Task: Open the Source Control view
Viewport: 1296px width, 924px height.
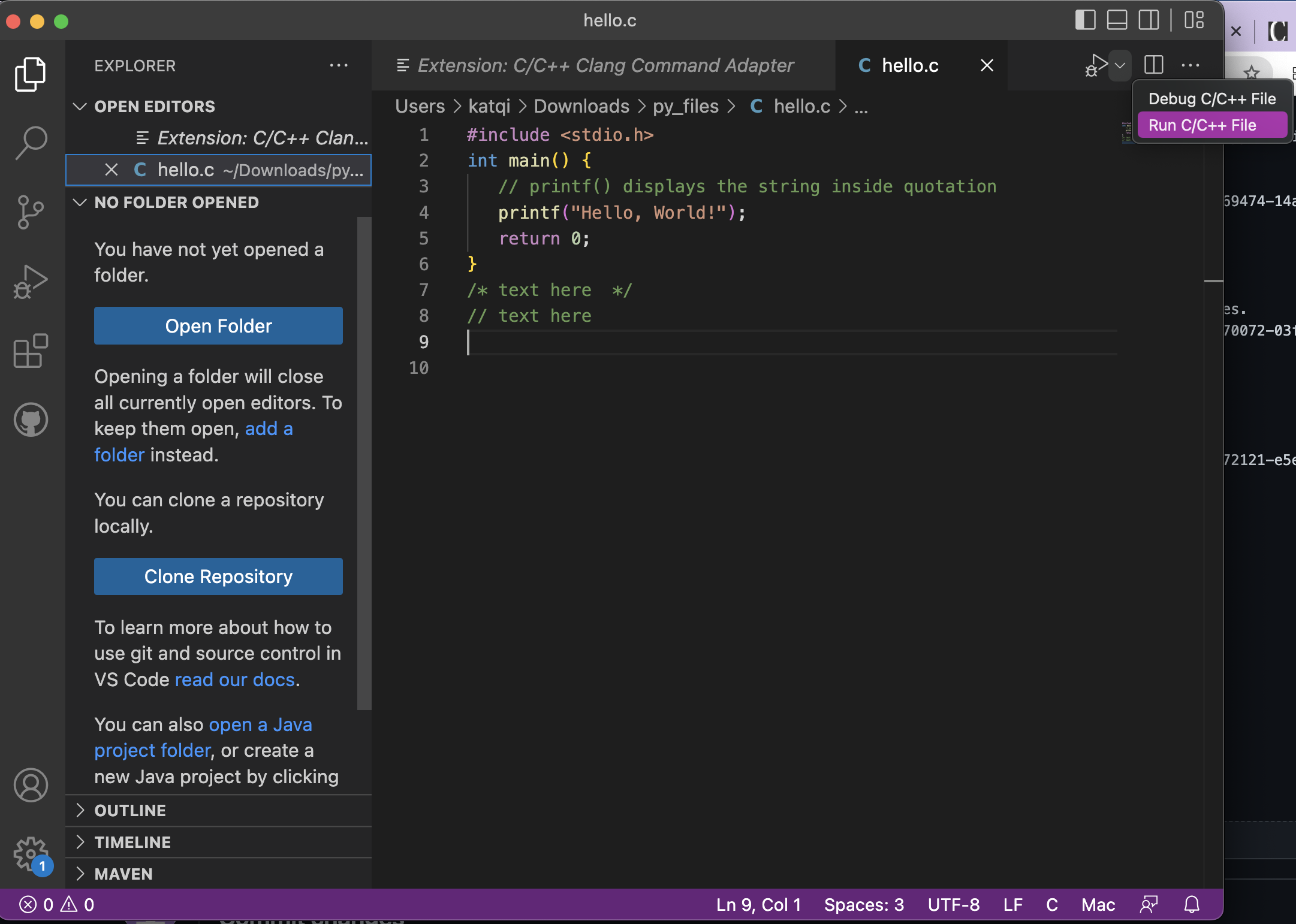Action: (29, 212)
